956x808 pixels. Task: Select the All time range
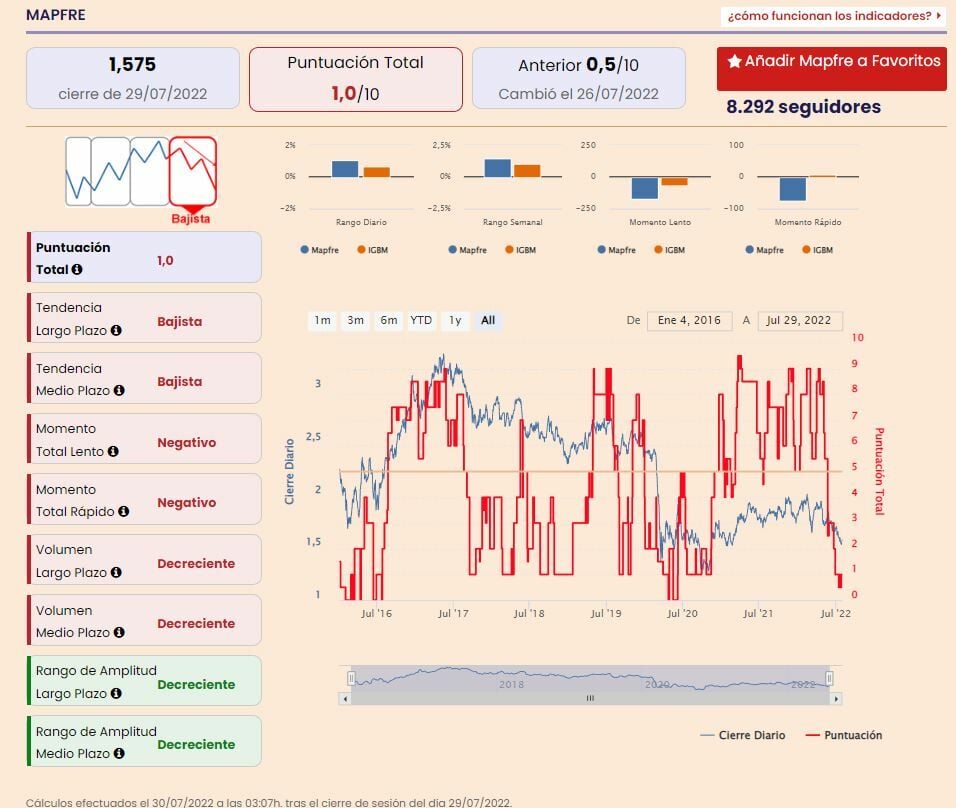point(488,321)
